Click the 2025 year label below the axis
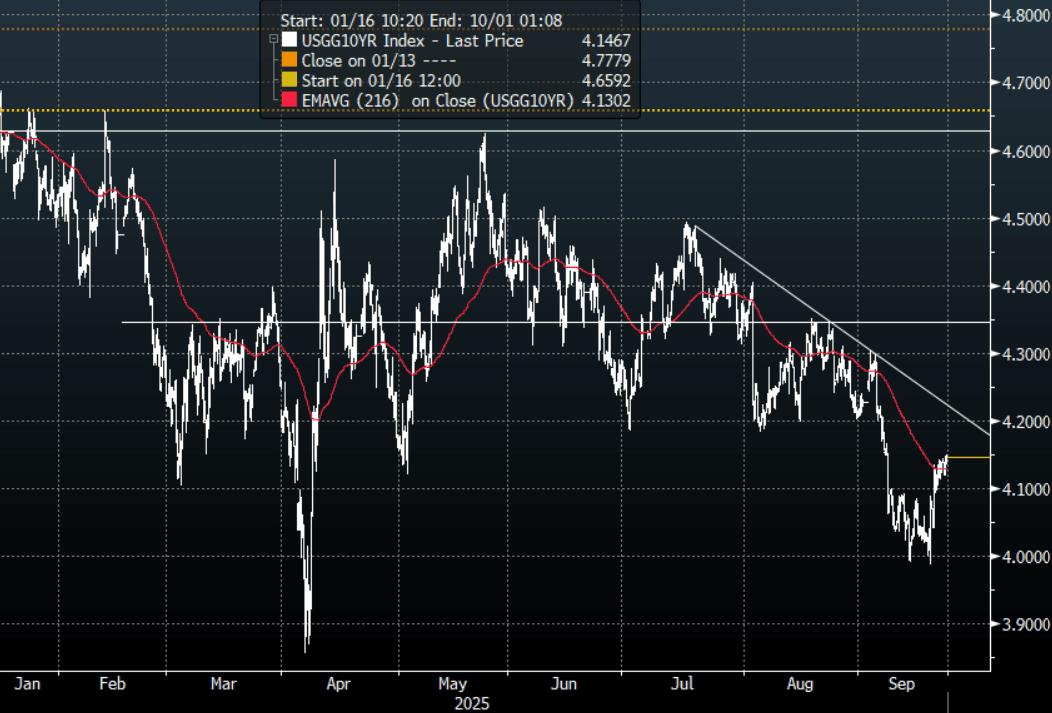 [473, 703]
